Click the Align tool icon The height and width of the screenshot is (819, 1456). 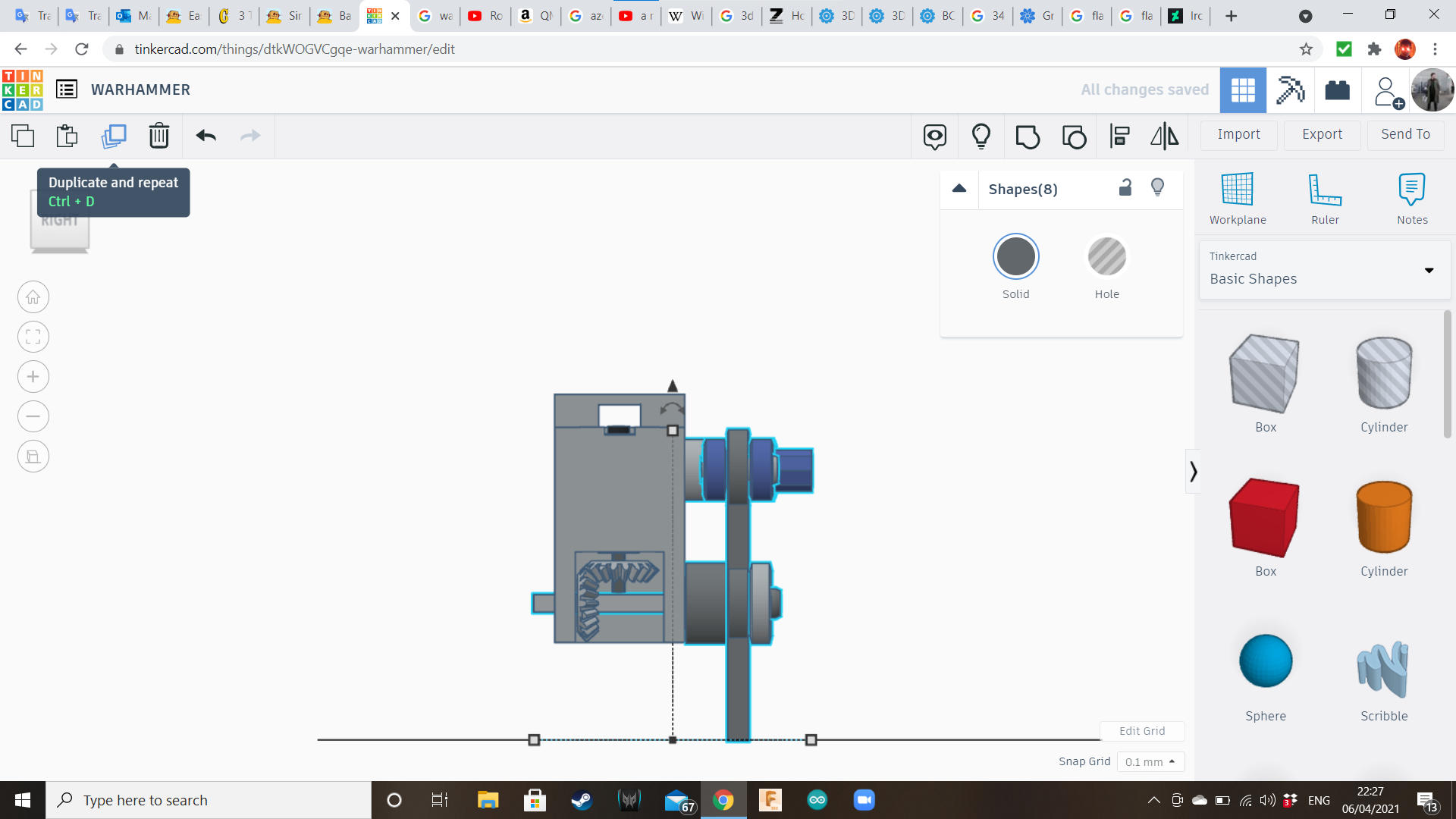pos(1119,136)
